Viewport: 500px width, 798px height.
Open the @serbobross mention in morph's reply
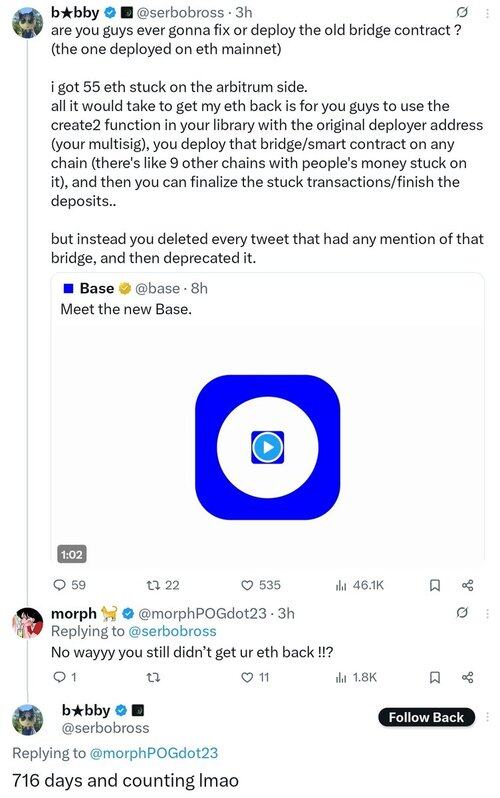(172, 631)
